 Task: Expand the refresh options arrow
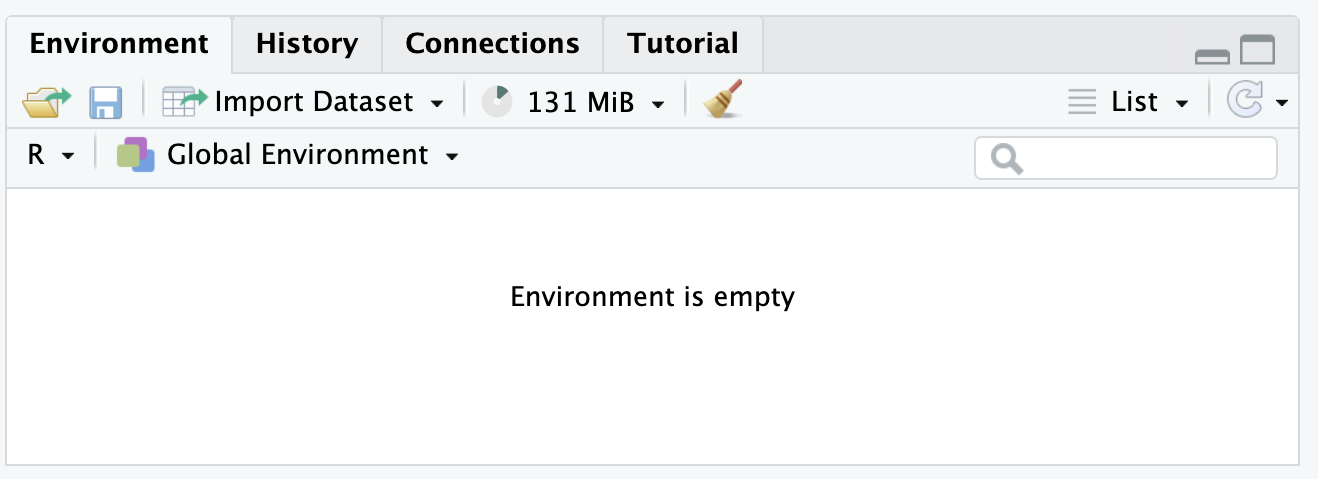(1281, 103)
